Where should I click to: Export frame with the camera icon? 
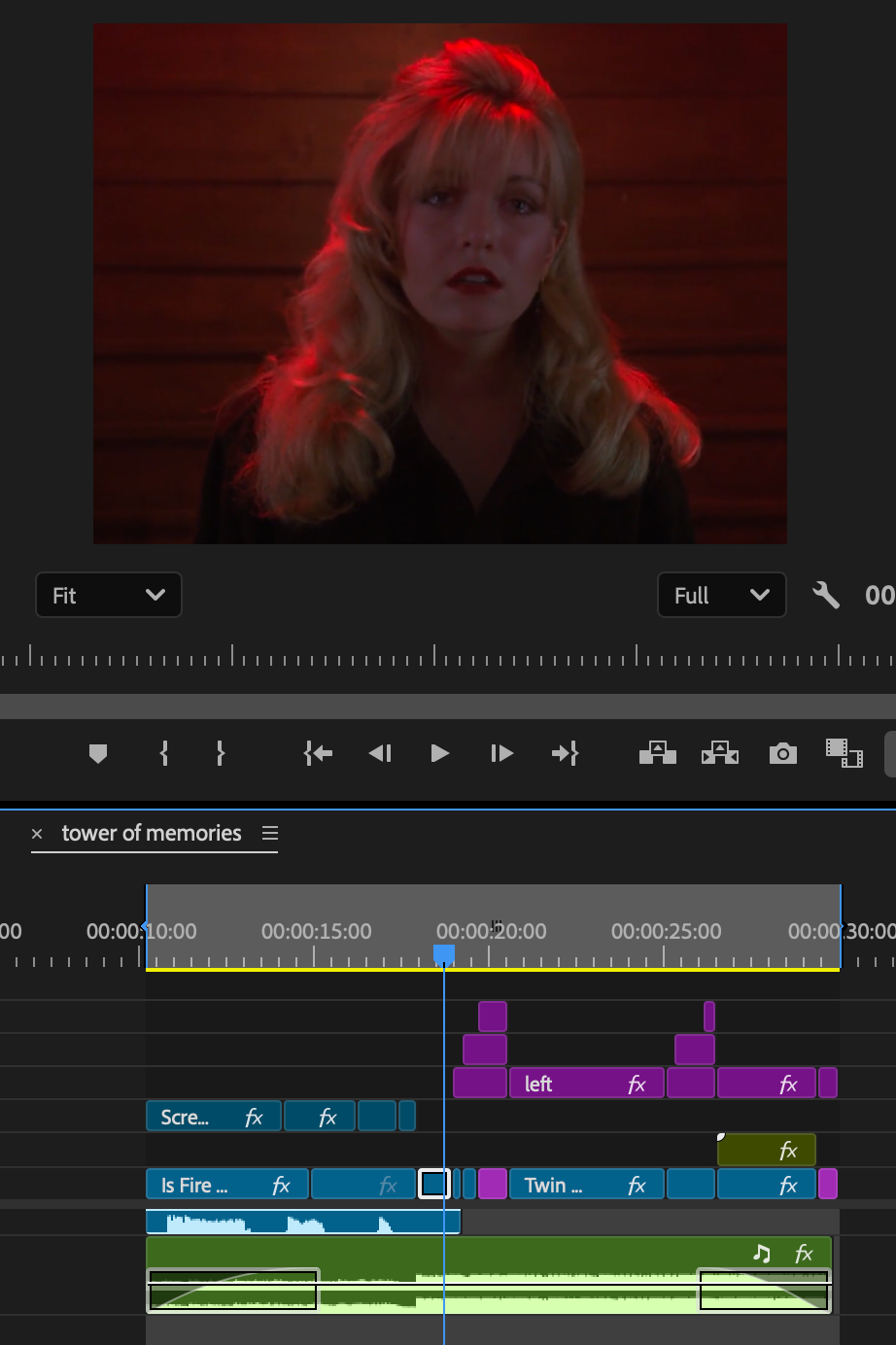pyautogui.click(x=783, y=753)
